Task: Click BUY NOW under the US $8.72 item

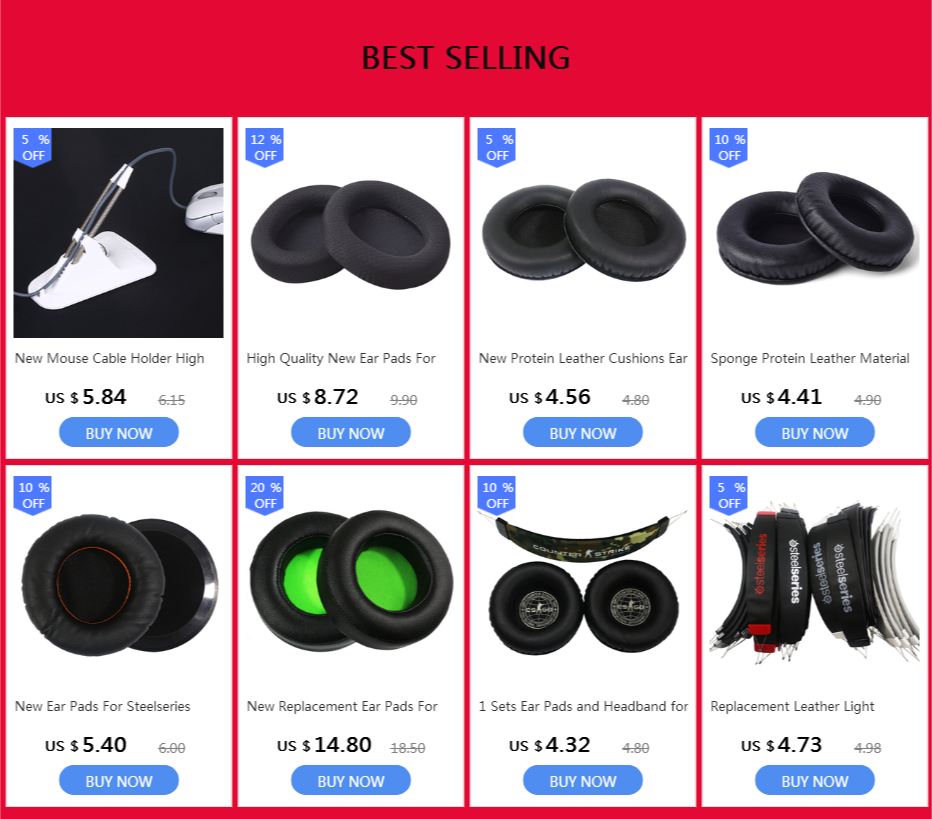Action: click(x=351, y=433)
